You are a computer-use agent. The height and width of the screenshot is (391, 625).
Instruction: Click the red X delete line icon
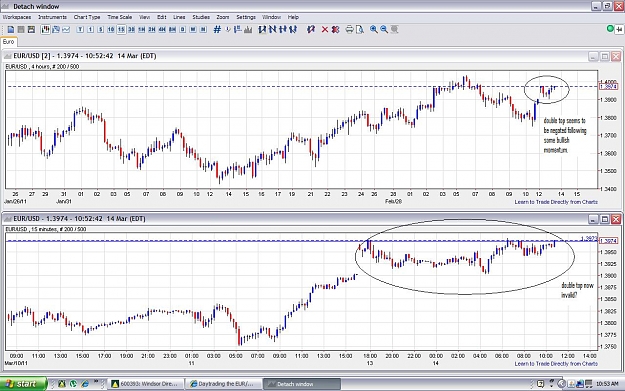point(325,29)
